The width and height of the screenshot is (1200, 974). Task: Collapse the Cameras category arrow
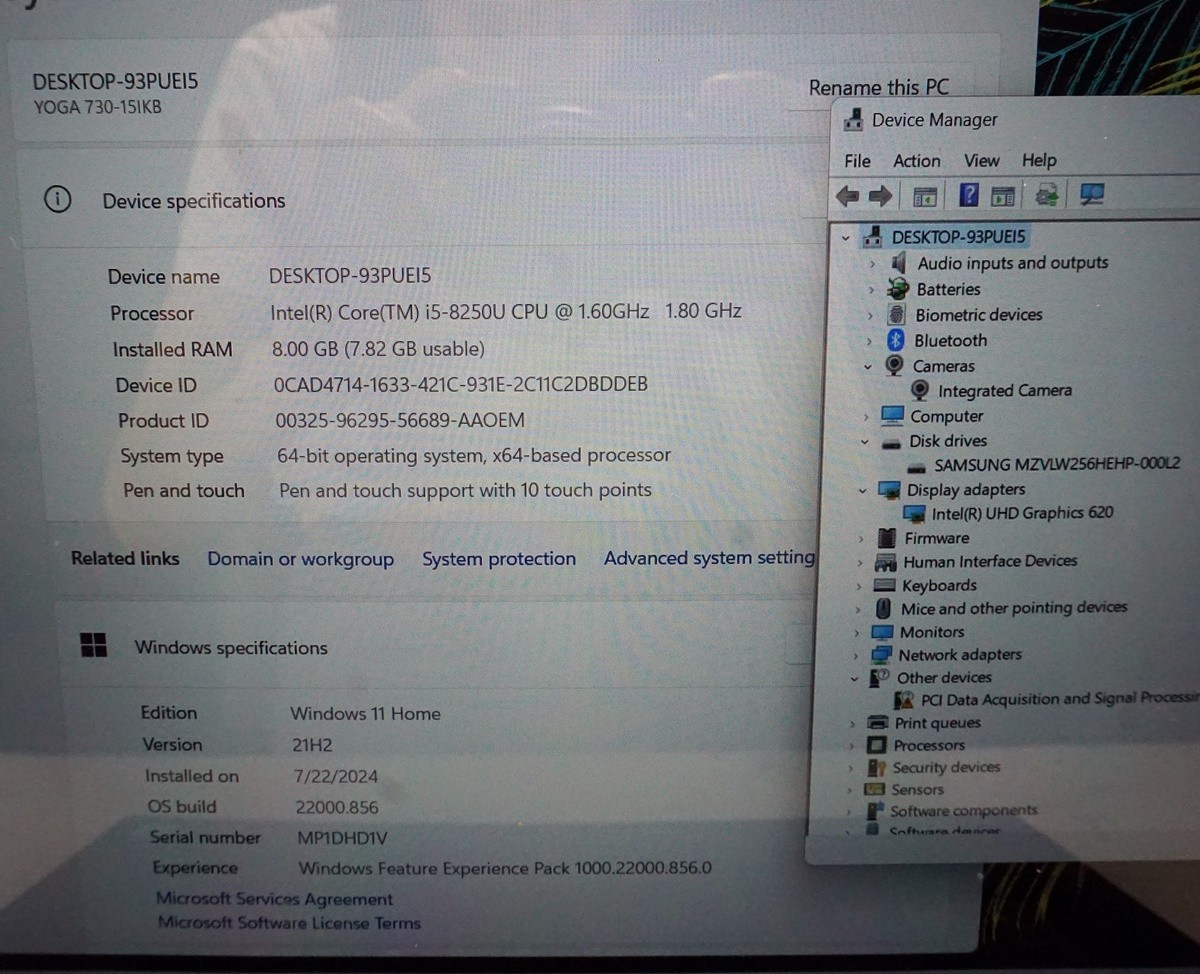point(868,366)
